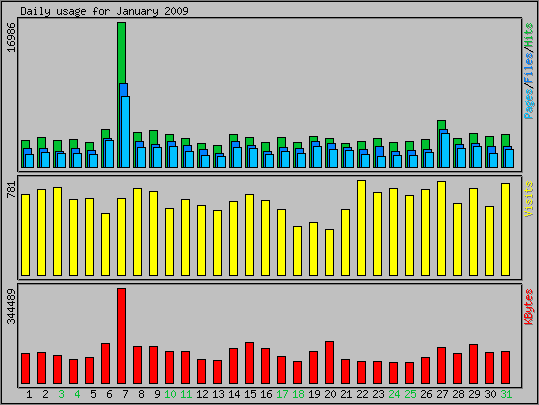This screenshot has height=405, width=539.
Task: Select day 2 label on the axis
Action: pos(45,394)
